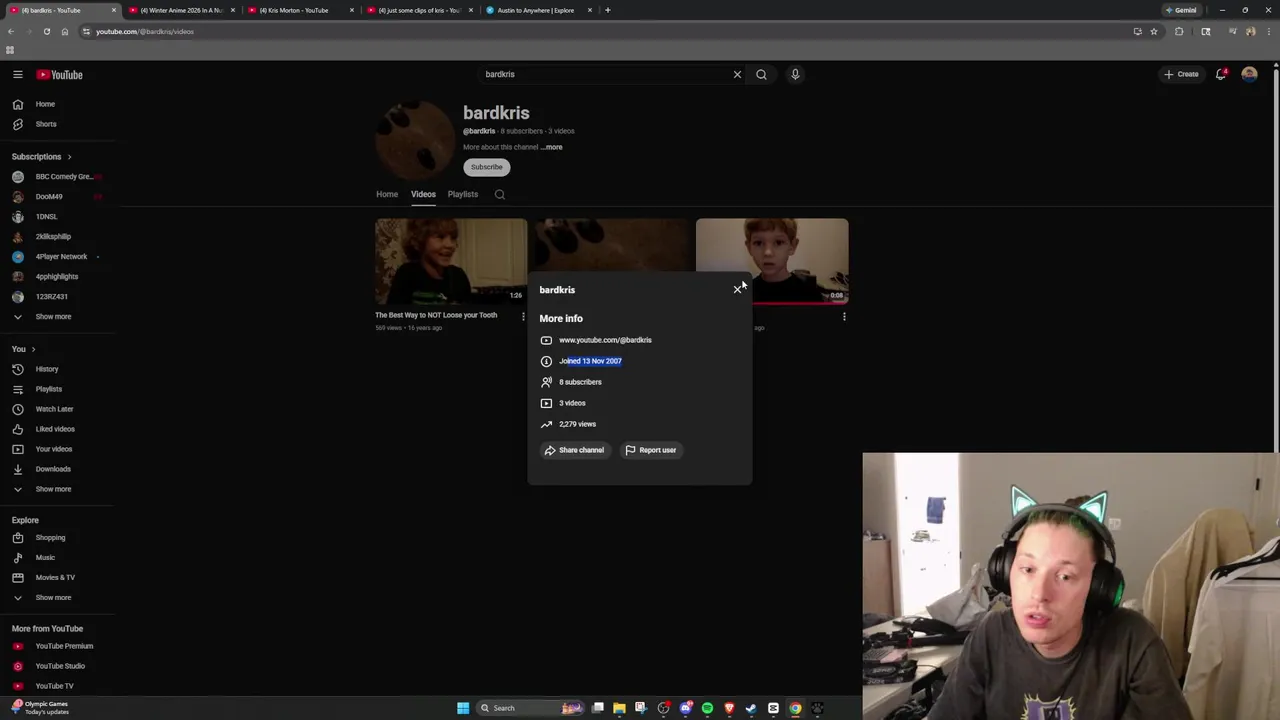Click the YouTube logo
Image resolution: width=1280 pixels, height=720 pixels.
[60, 75]
